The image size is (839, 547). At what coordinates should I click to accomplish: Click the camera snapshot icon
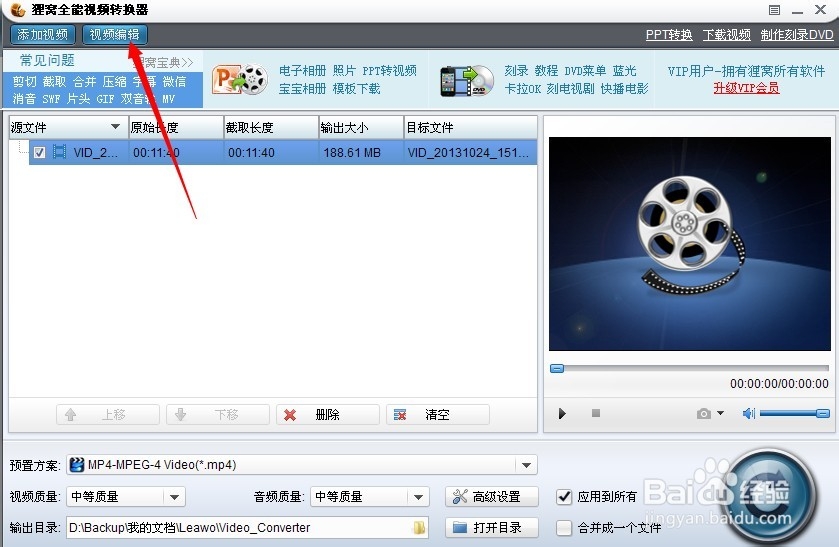(x=704, y=414)
